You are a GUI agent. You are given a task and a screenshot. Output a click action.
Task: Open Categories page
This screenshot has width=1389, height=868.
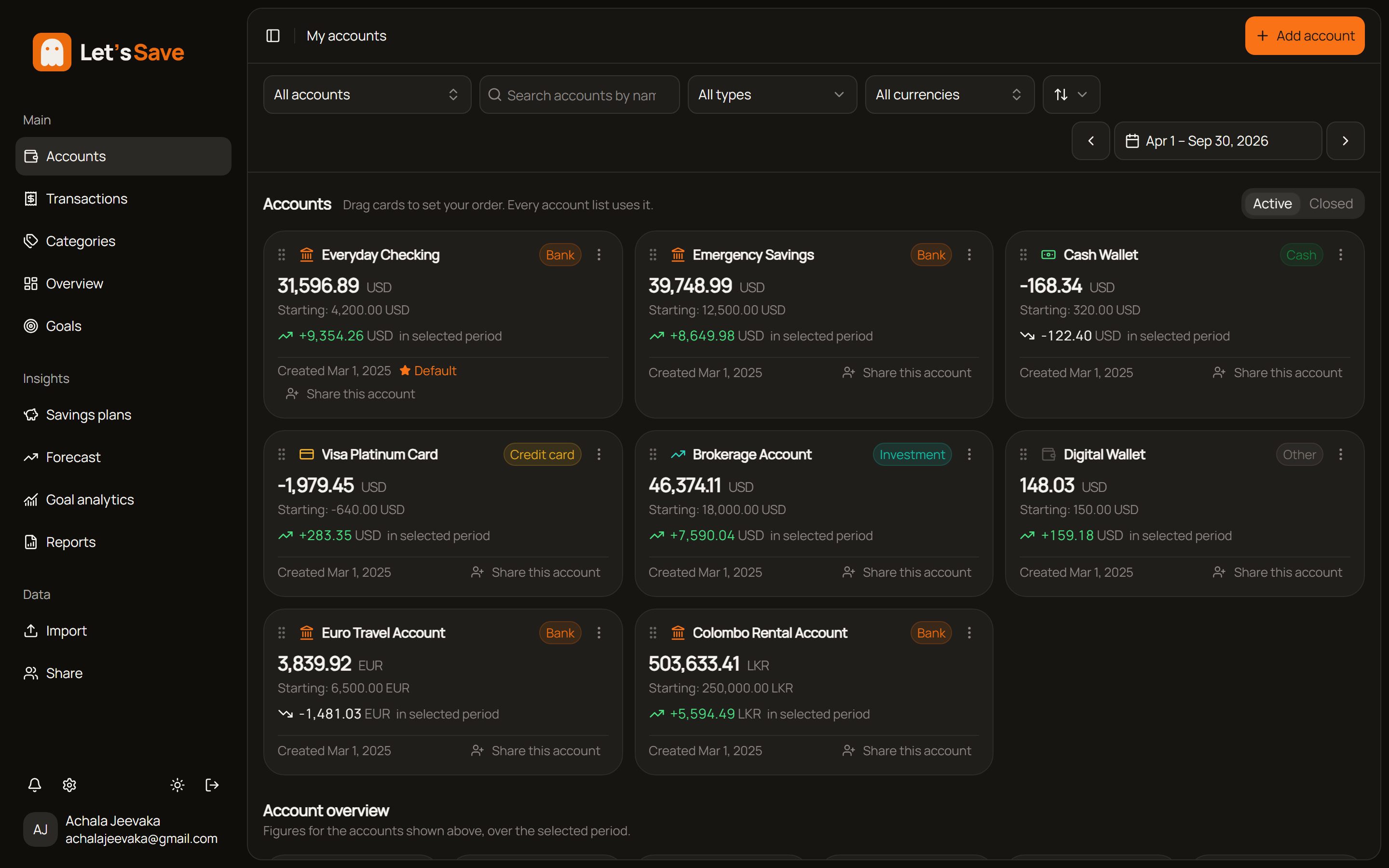coord(123,241)
